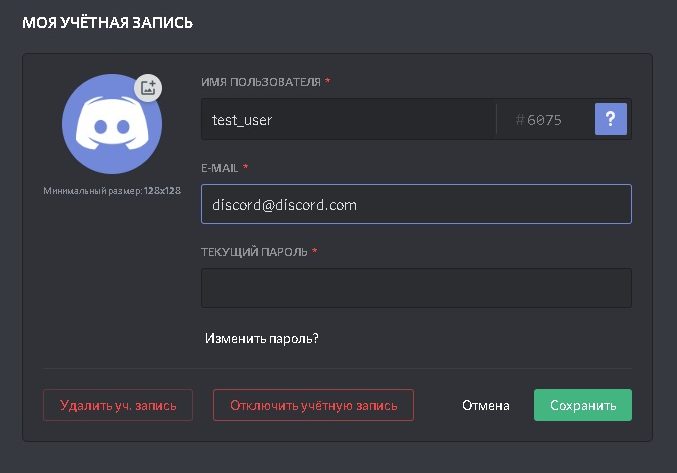This screenshot has height=473, width=677.
Task: Focus the discord@discord.com e-mail field
Action: click(416, 204)
